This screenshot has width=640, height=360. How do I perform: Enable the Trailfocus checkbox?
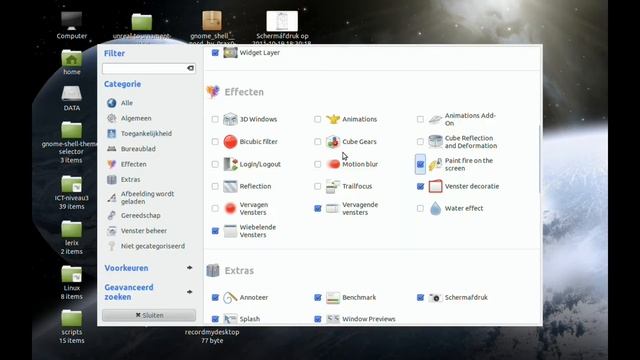tap(318, 186)
